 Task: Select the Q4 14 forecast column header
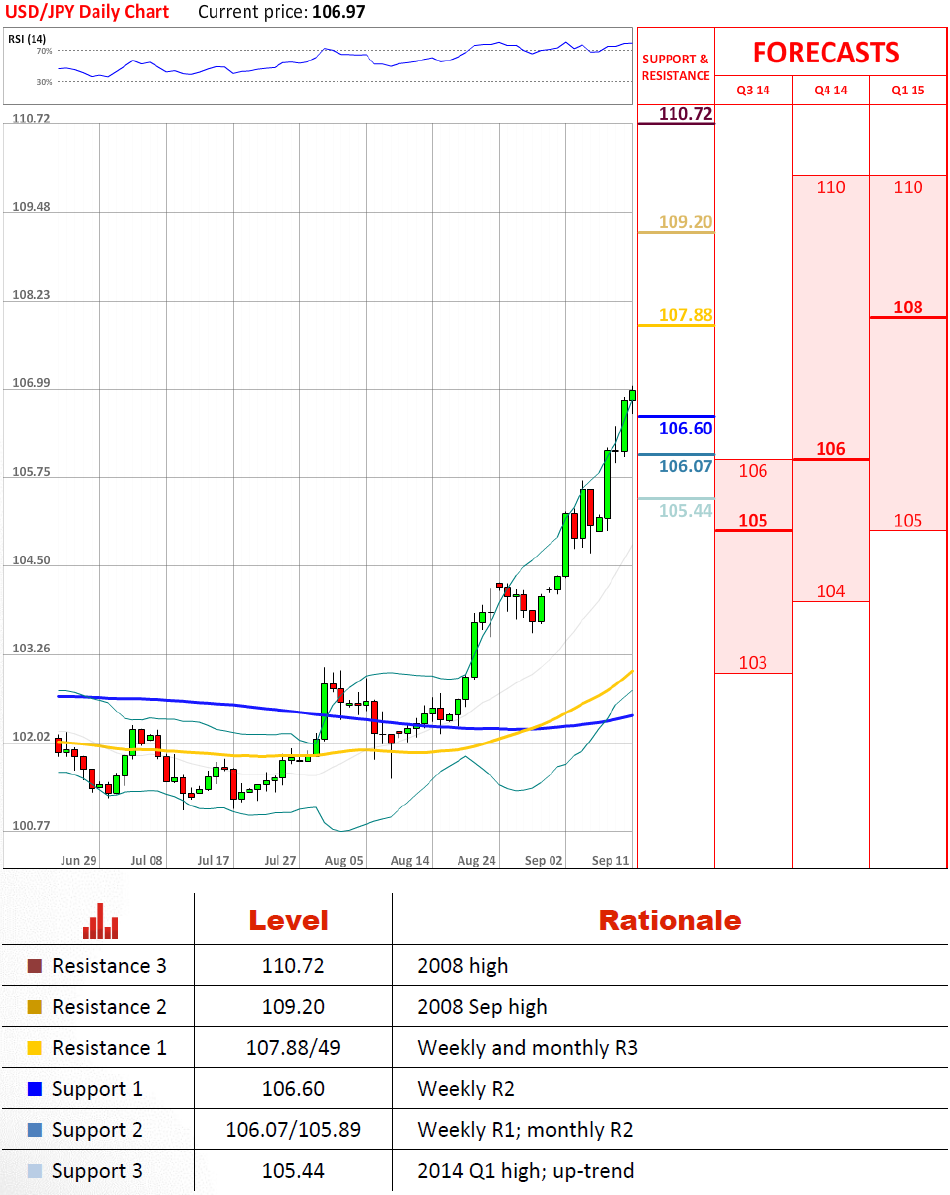[830, 90]
